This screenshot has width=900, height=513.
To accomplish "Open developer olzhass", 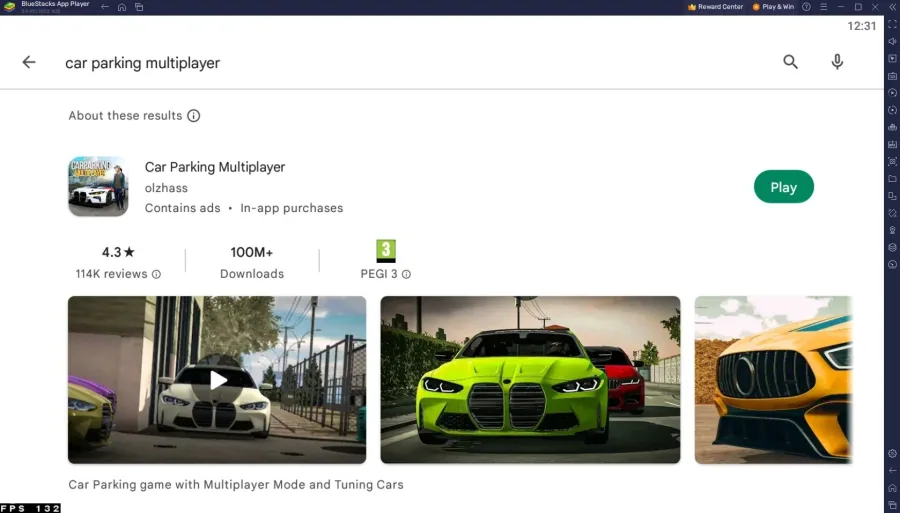I will (x=166, y=188).
